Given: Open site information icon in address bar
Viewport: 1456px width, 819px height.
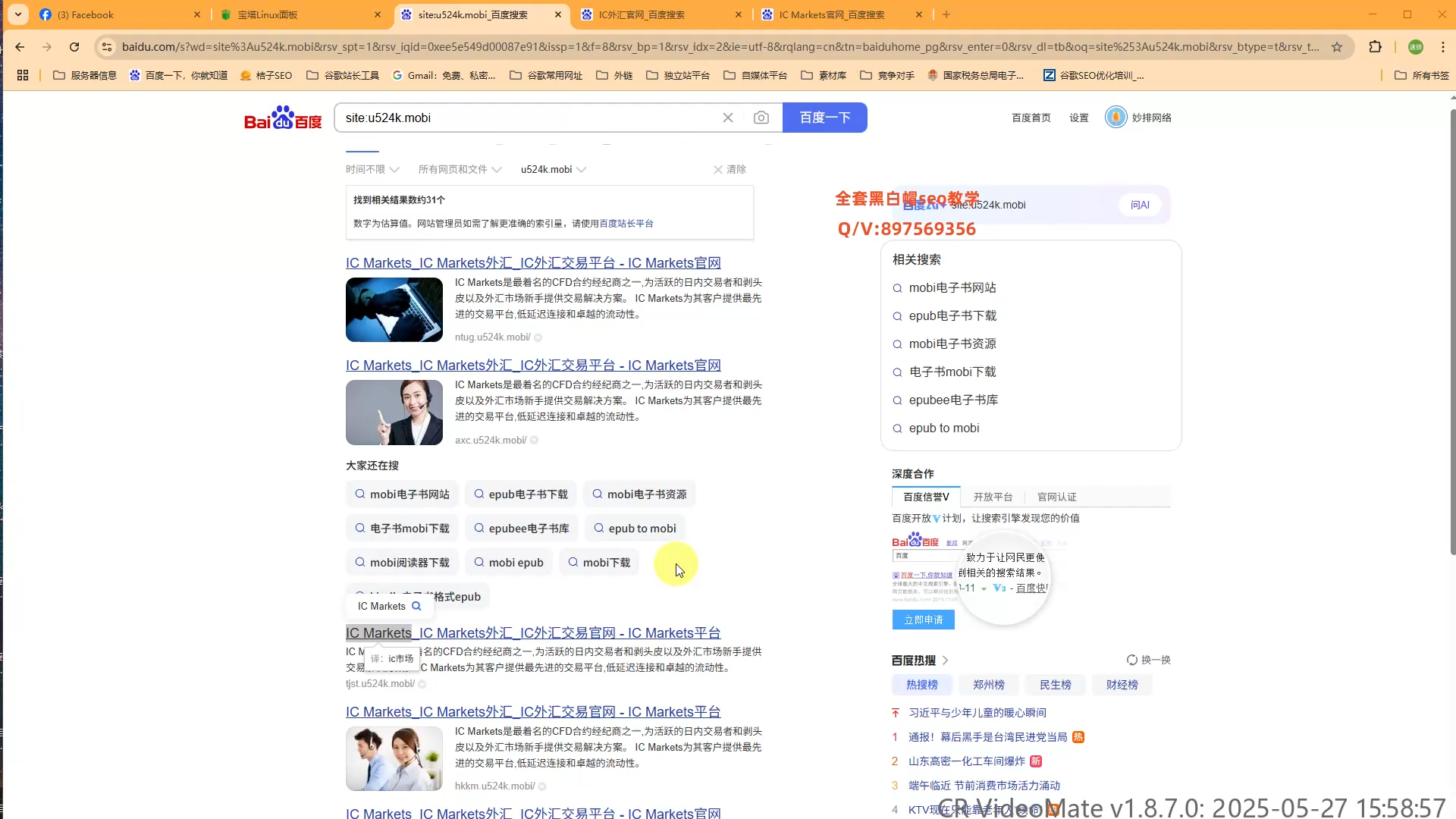Looking at the screenshot, I should point(107,47).
